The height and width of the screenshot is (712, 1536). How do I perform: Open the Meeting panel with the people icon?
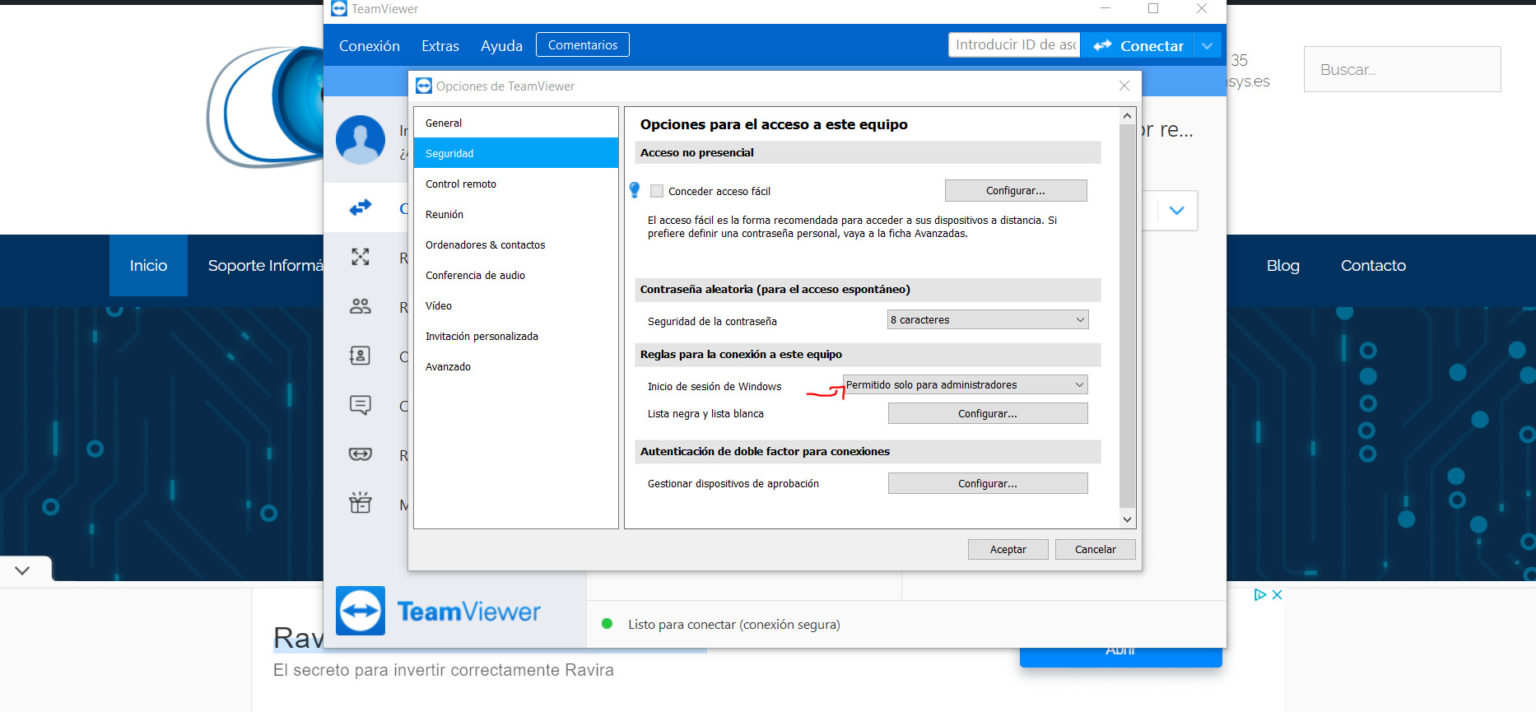coord(362,306)
